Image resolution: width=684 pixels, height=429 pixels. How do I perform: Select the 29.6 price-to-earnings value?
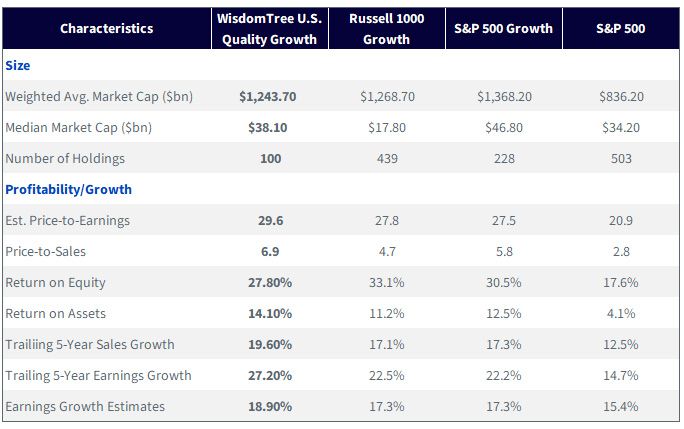(x=270, y=220)
